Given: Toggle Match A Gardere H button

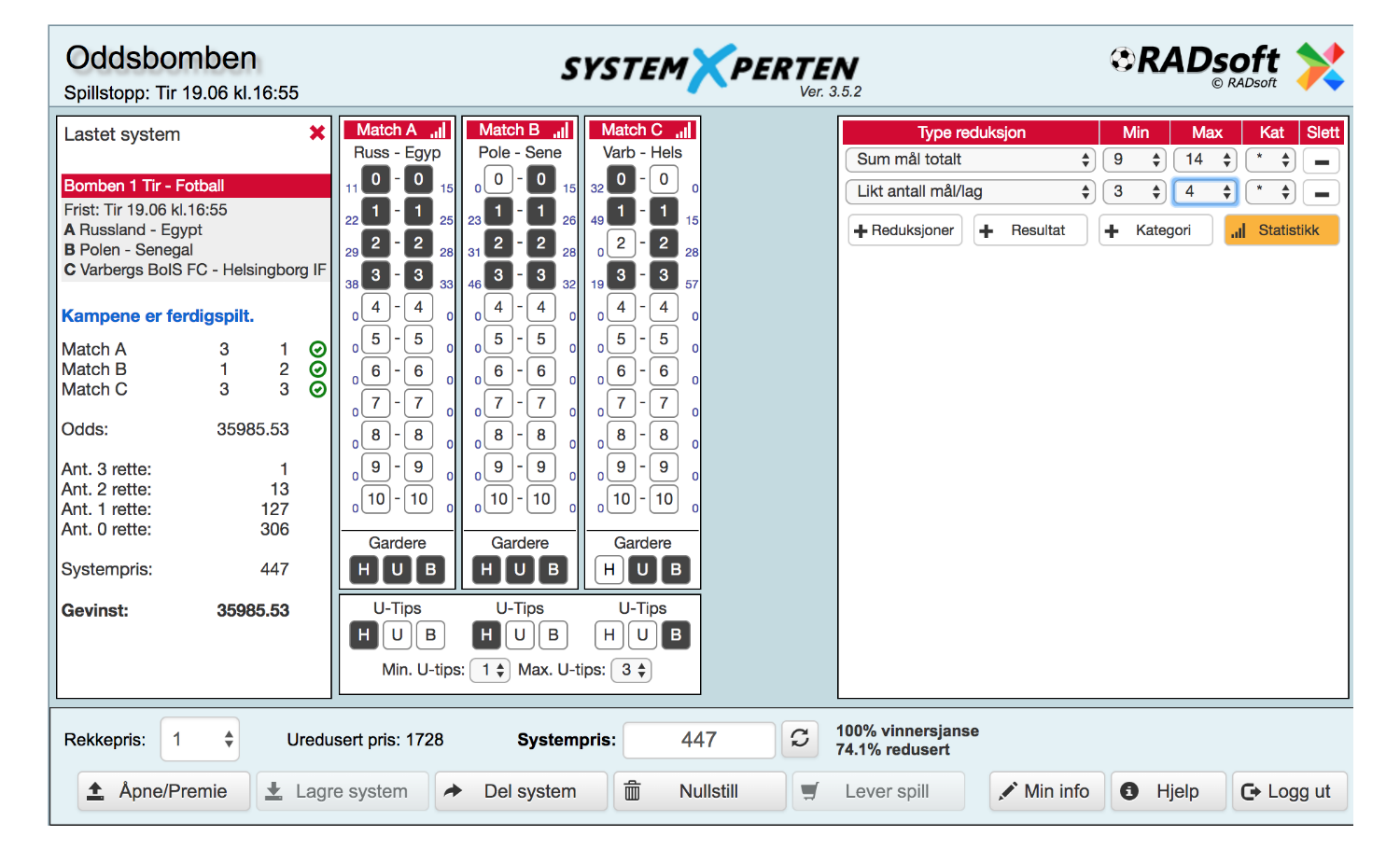Looking at the screenshot, I should click(364, 570).
